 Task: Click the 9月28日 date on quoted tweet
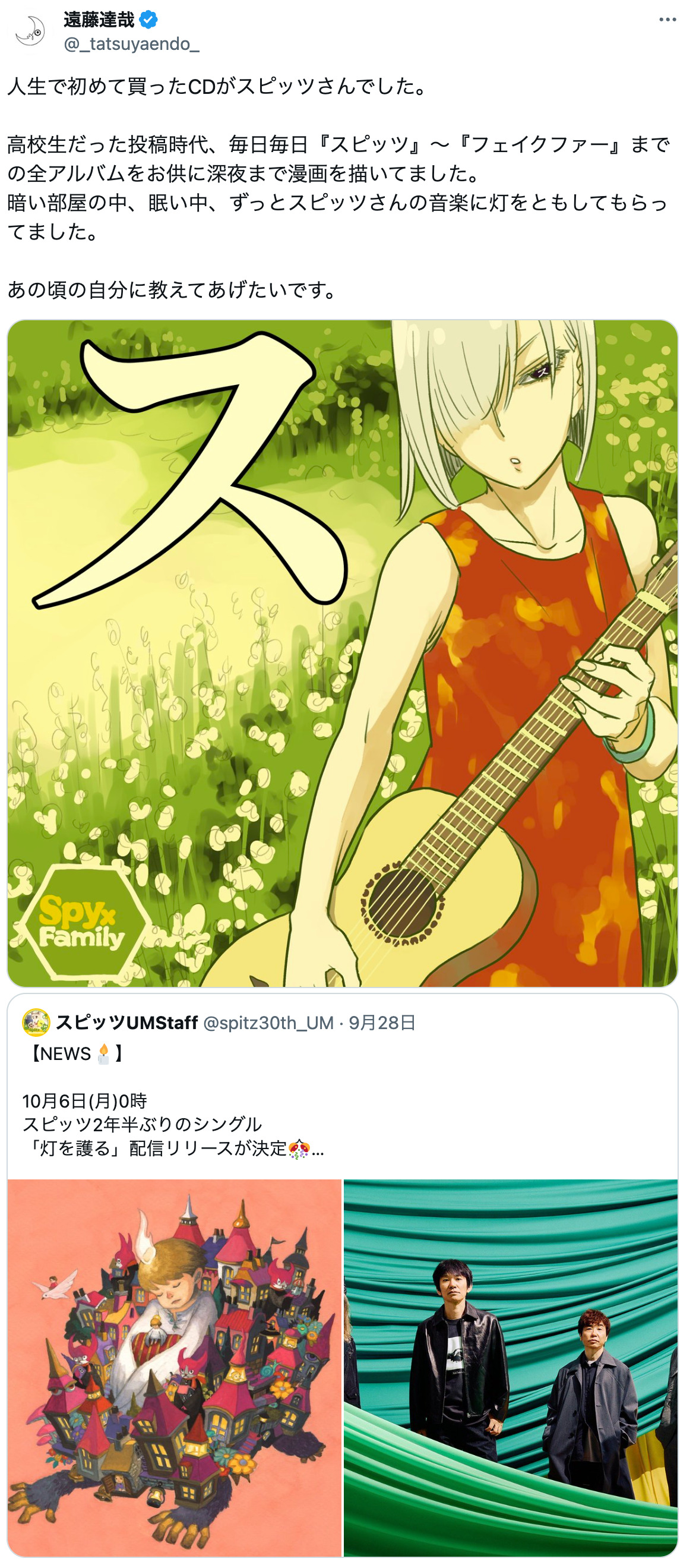click(x=382, y=1023)
